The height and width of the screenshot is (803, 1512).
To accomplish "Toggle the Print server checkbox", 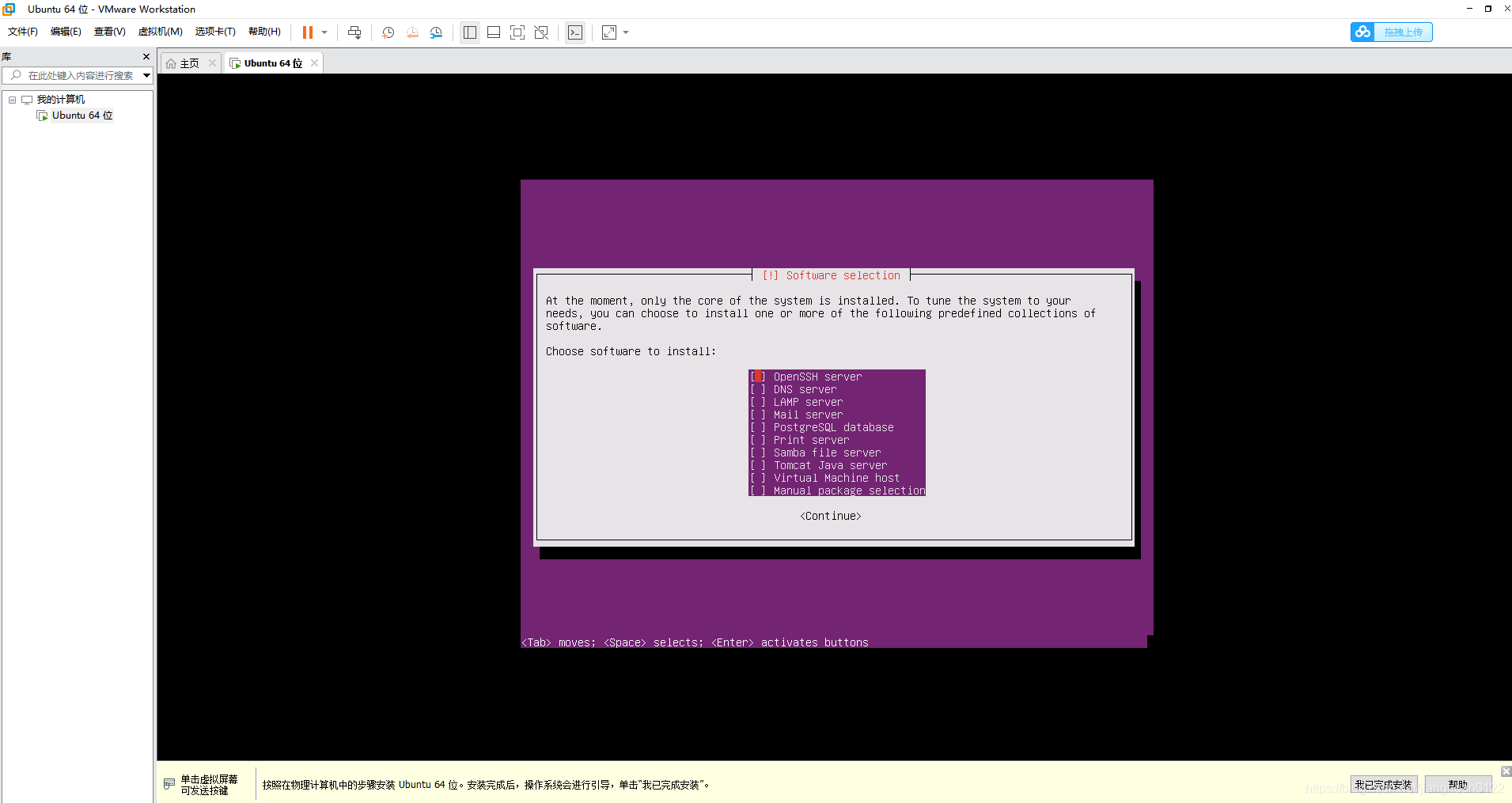I will tap(758, 440).
